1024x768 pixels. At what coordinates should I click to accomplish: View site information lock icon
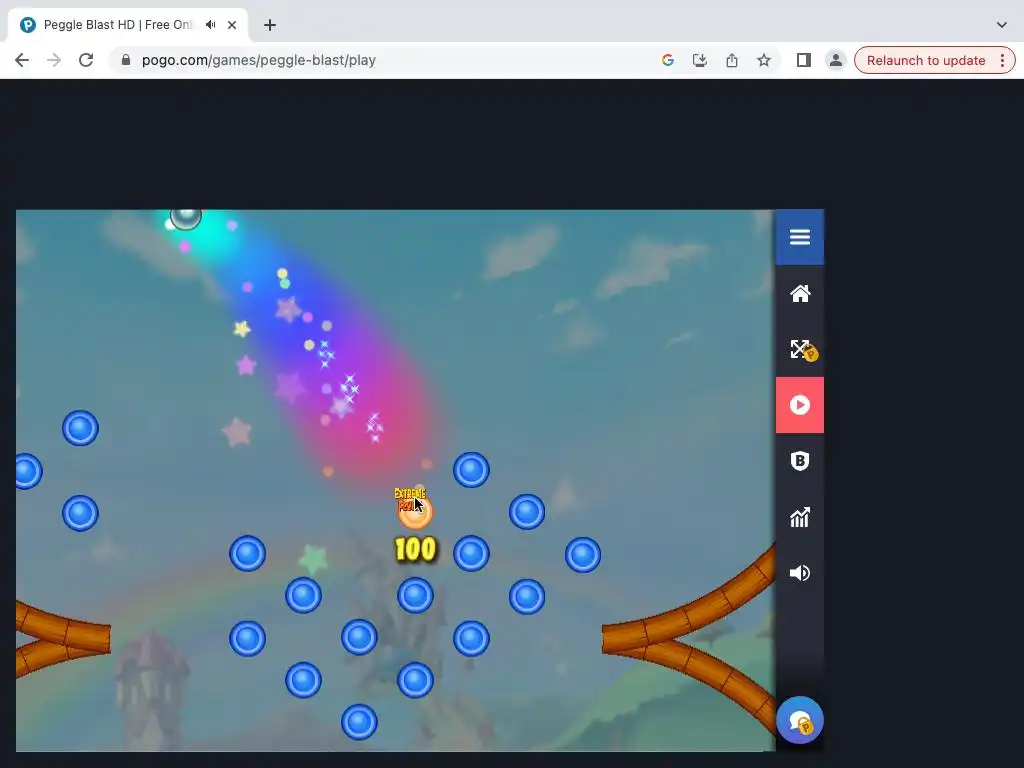point(126,60)
